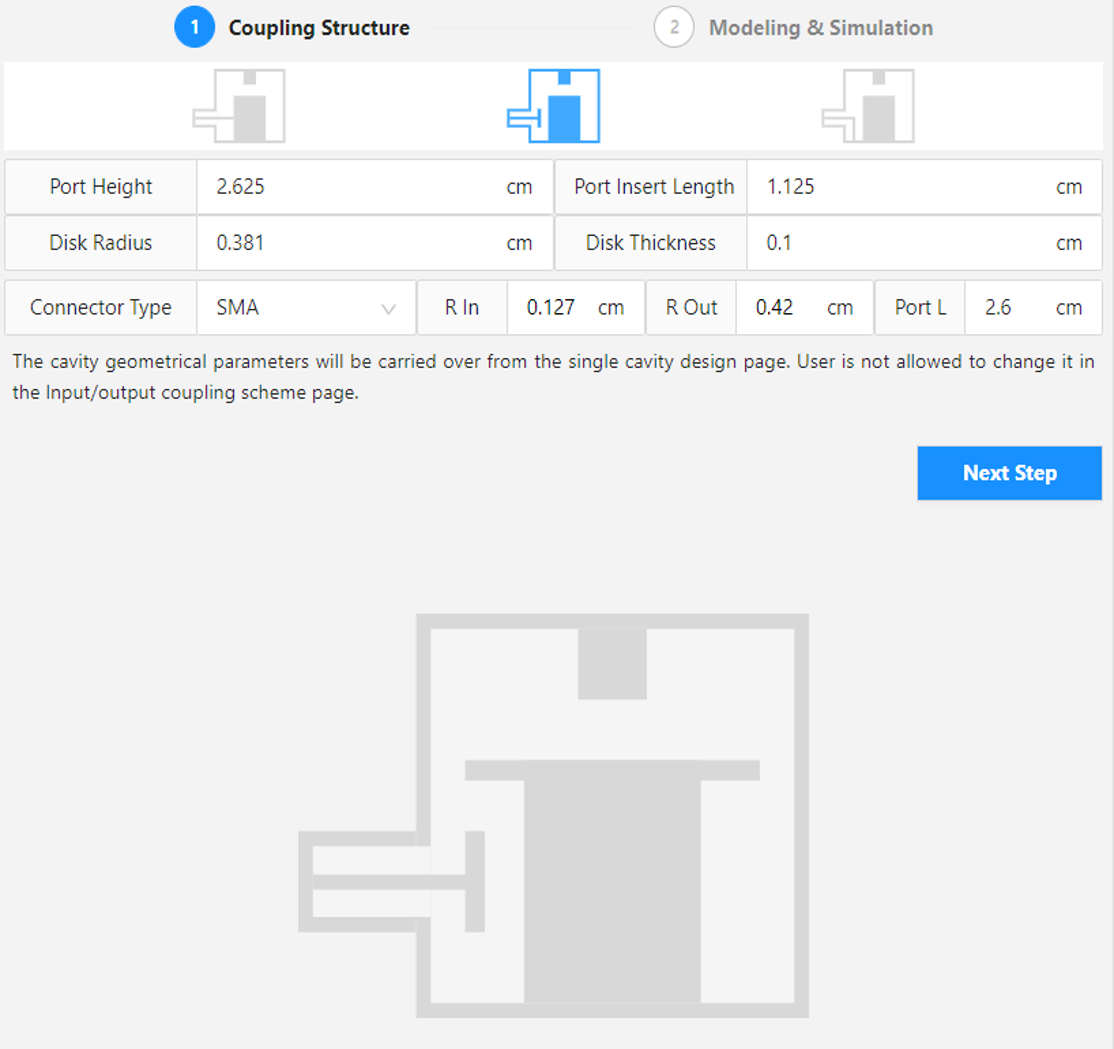This screenshot has width=1114, height=1049.
Task: Select the right gray coupling structure icon
Action: [868, 106]
